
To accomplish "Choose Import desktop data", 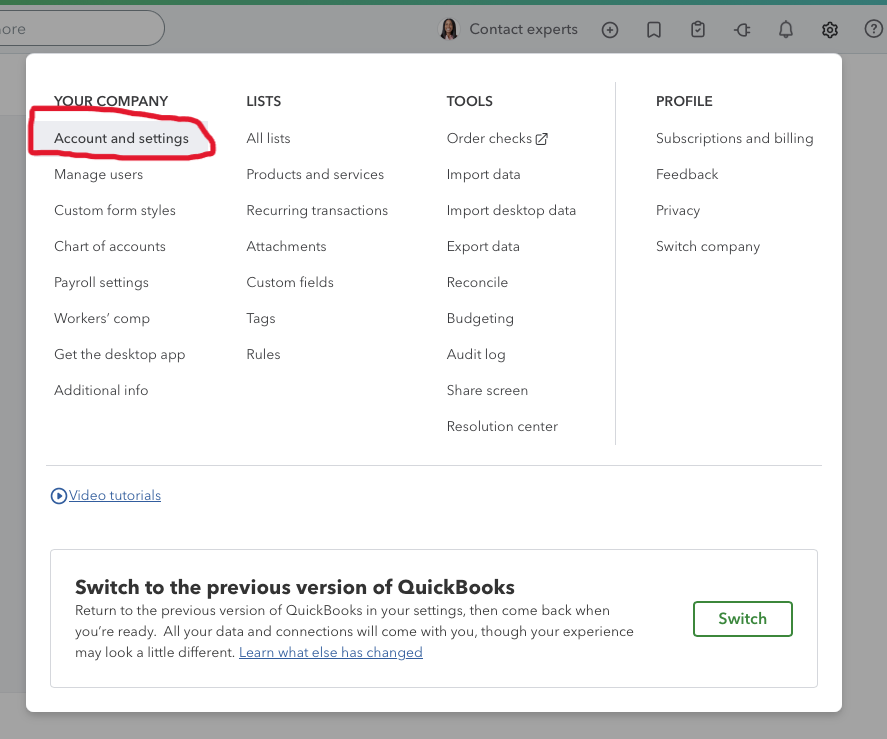I will (511, 210).
